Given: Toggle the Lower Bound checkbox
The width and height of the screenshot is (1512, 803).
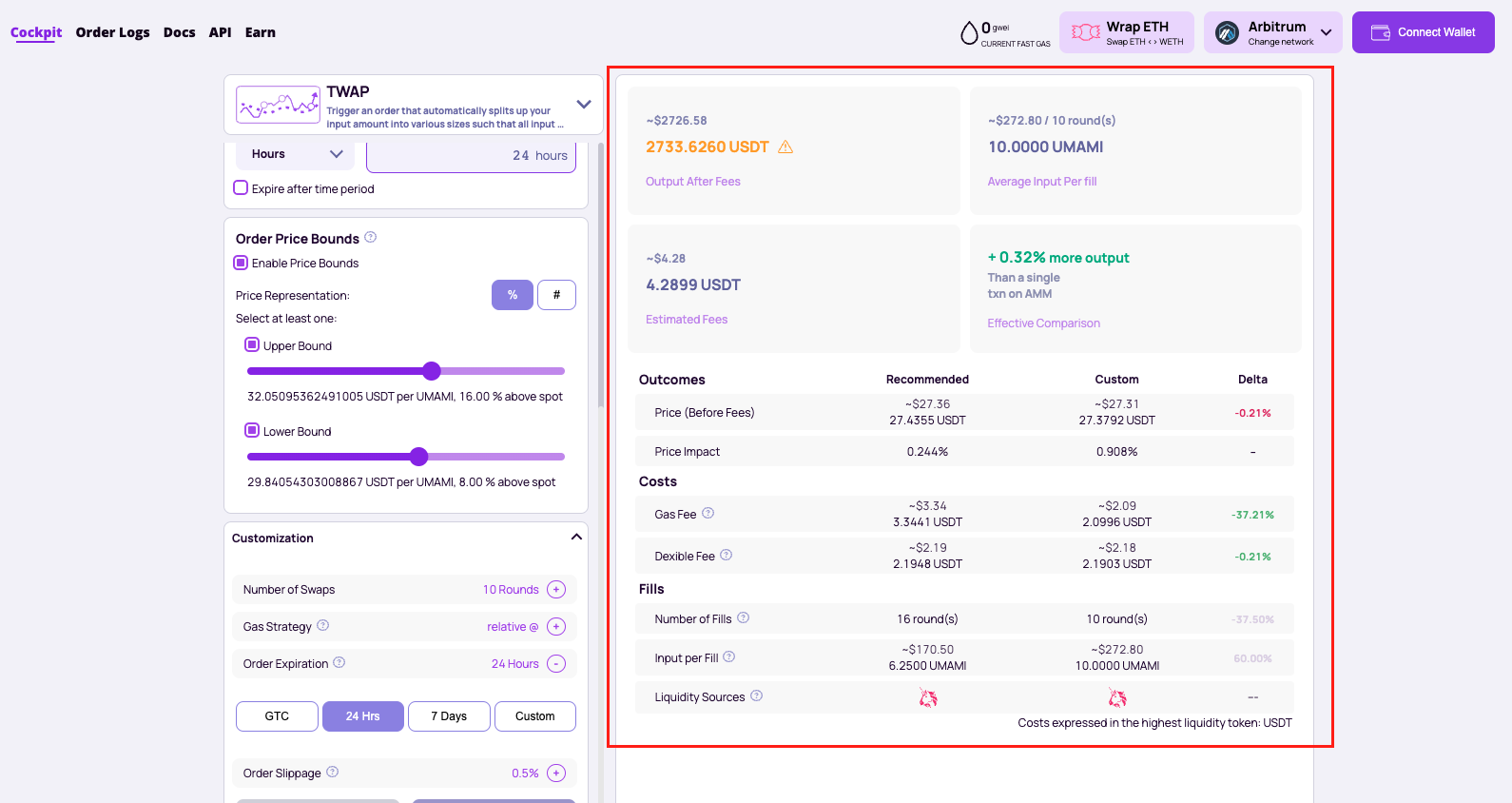Looking at the screenshot, I should click(252, 430).
